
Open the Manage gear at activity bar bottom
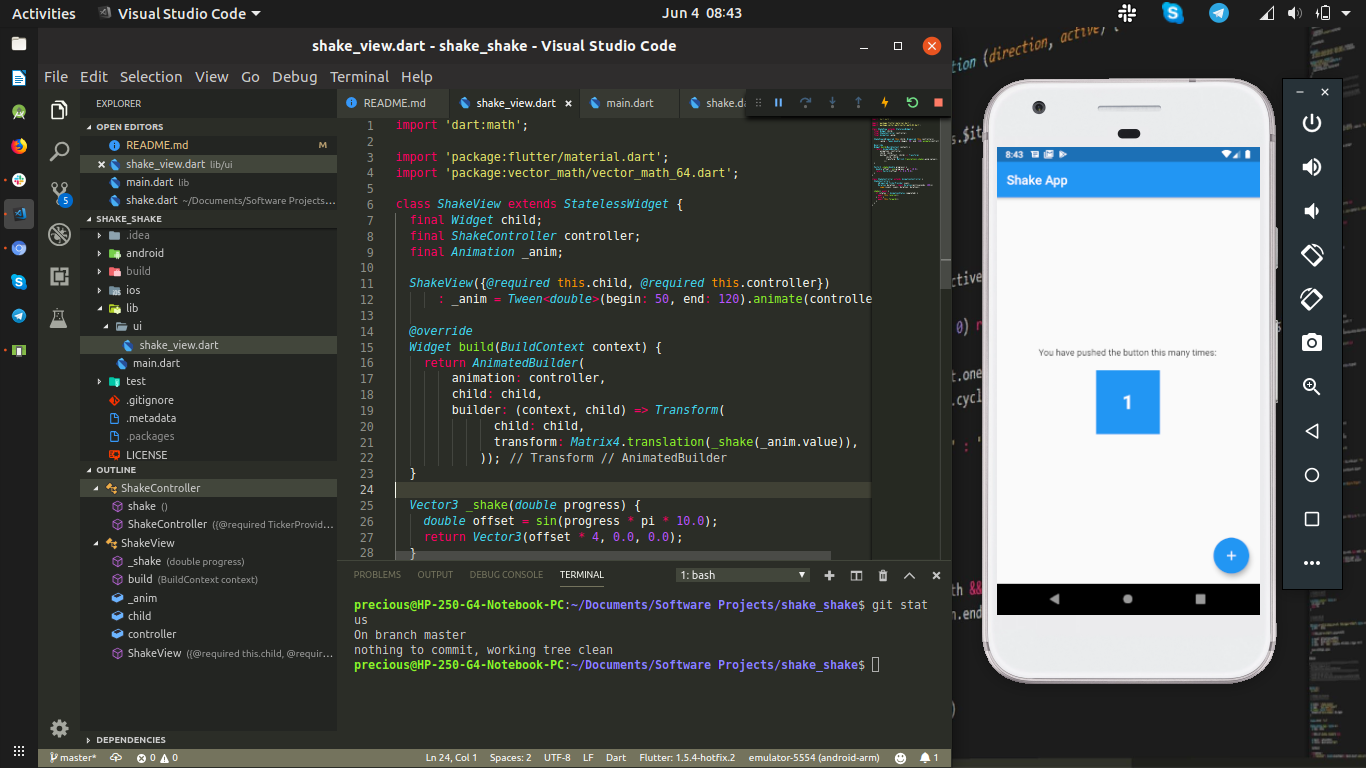click(59, 728)
